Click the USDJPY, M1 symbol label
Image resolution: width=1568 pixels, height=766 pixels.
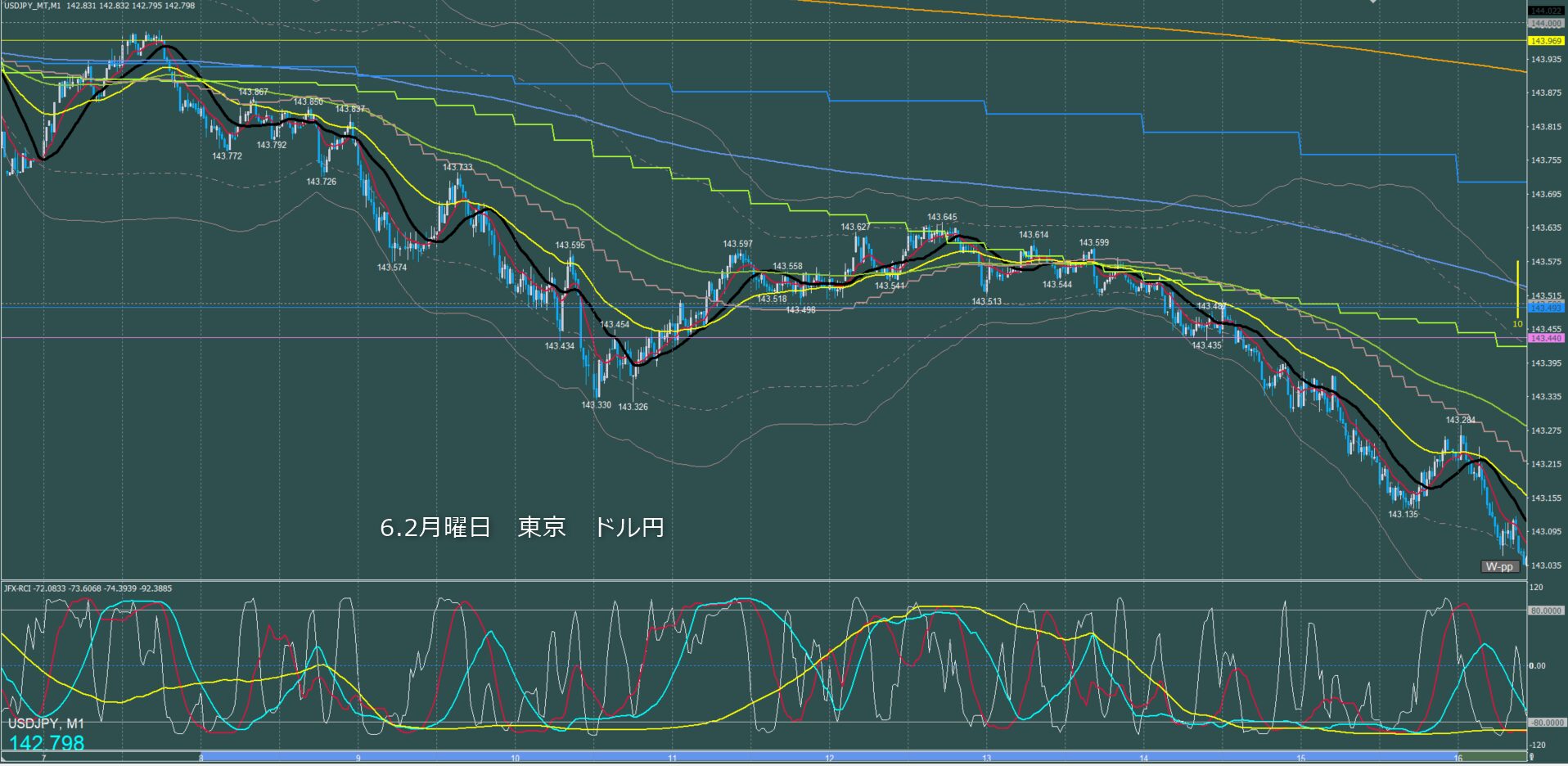(x=46, y=723)
